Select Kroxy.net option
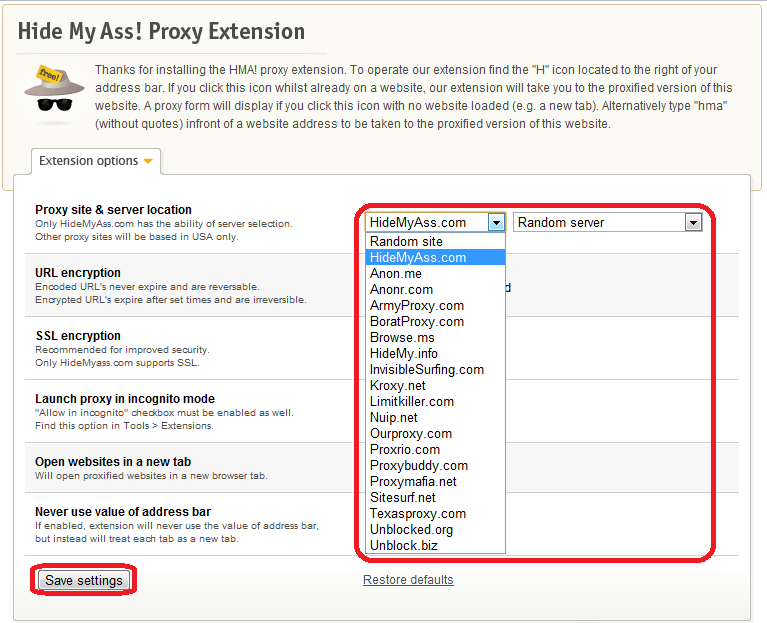 click(398, 385)
